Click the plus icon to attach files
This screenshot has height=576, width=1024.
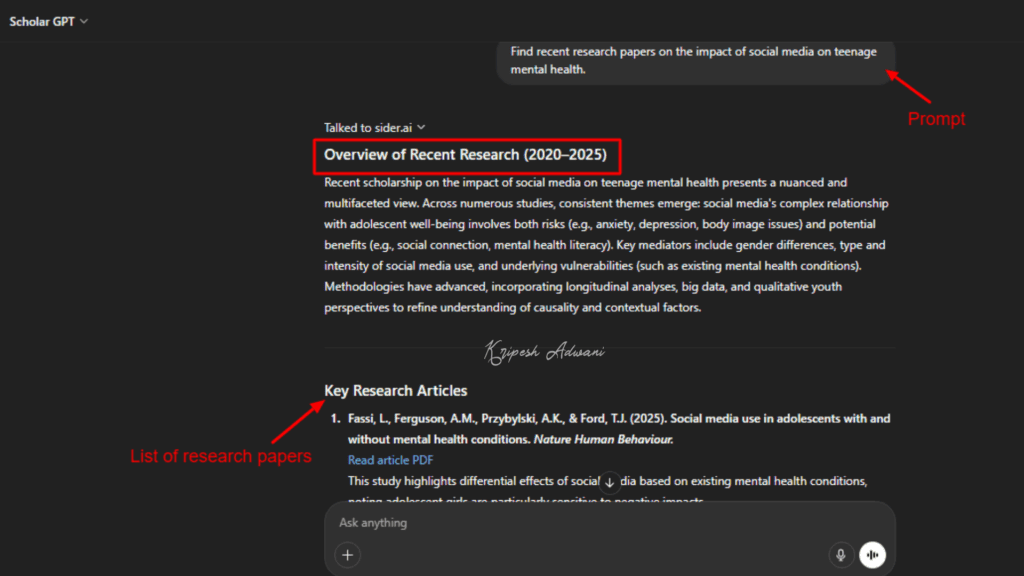pos(348,555)
